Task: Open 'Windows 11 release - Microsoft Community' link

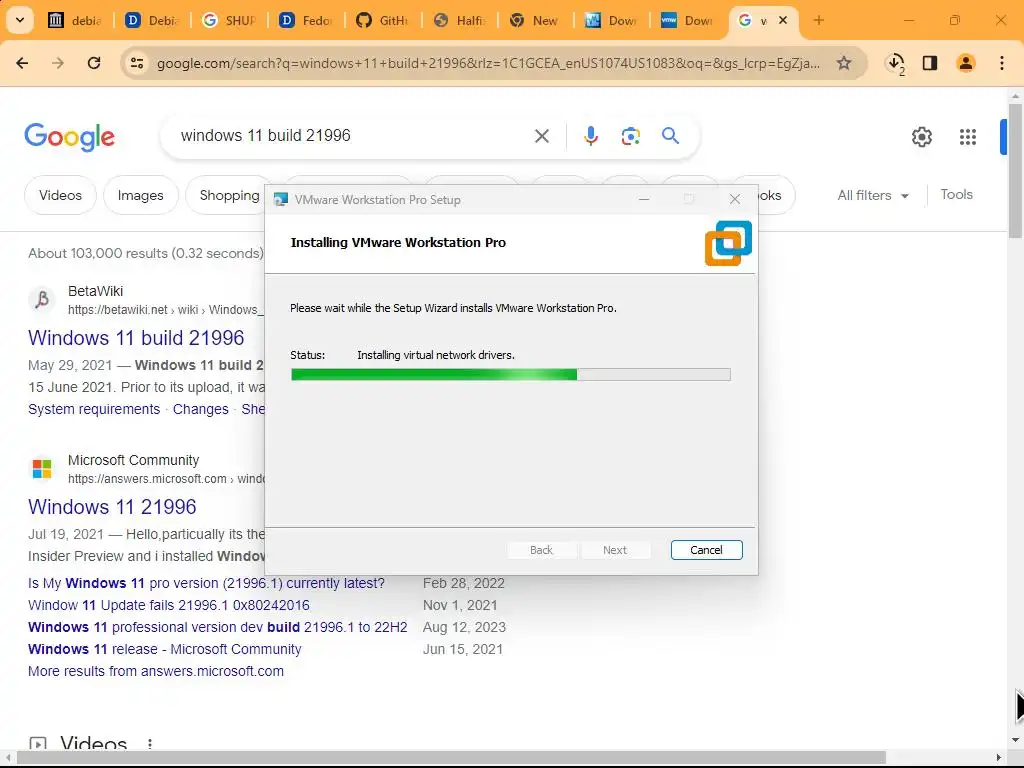Action: [x=165, y=649]
